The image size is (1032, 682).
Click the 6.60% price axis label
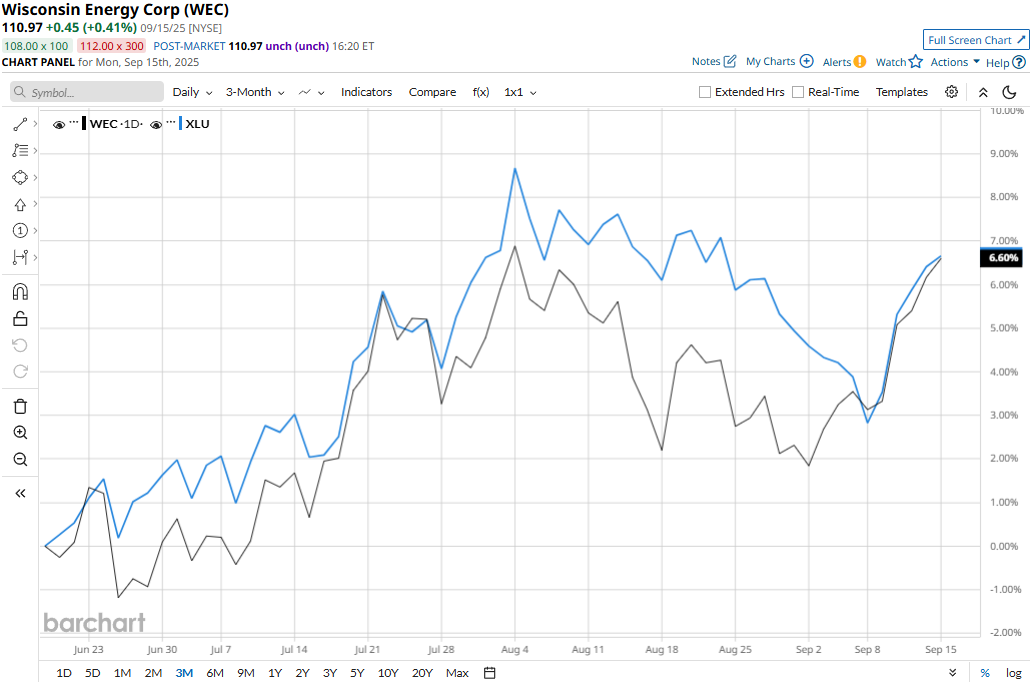tap(1002, 257)
